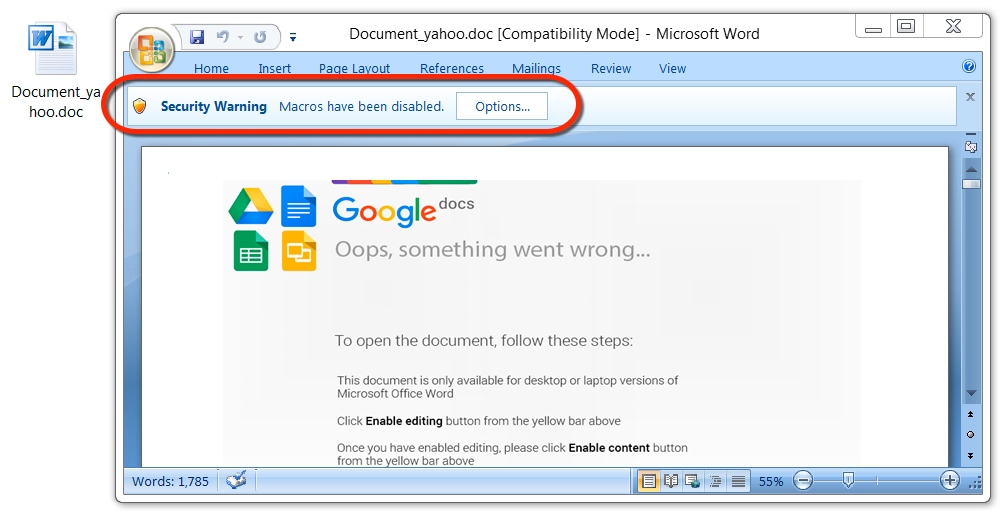1004x518 pixels.
Task: Click the Options... button in warning bar
Action: pyautogui.click(x=502, y=106)
